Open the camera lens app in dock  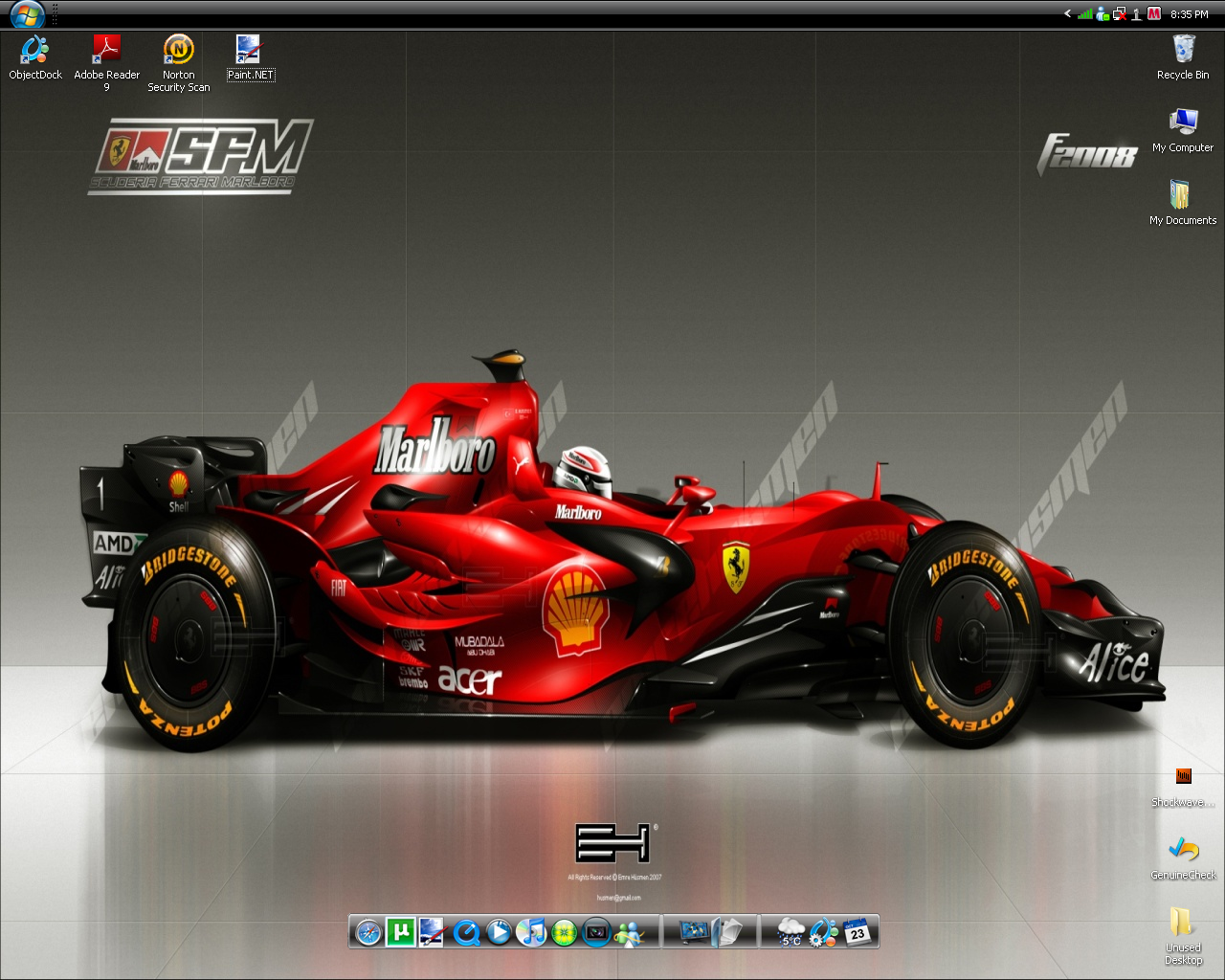(x=596, y=932)
